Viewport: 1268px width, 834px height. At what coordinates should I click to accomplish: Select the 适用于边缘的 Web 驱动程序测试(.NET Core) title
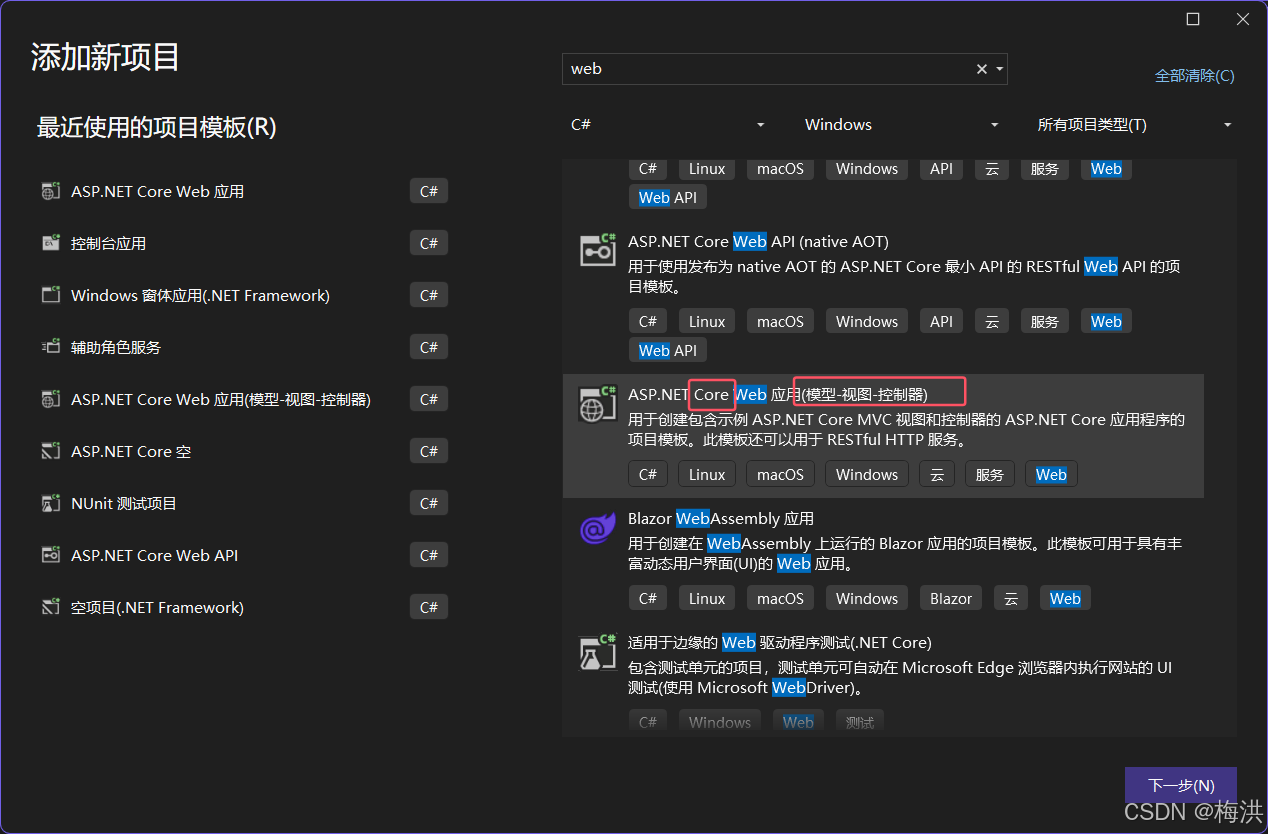(780, 642)
